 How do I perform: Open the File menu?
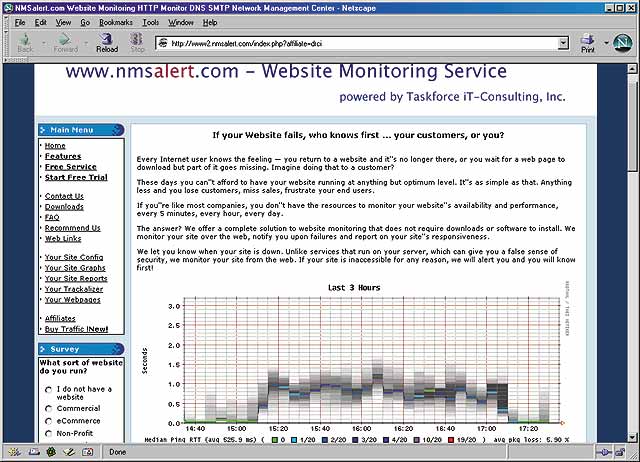[20, 22]
